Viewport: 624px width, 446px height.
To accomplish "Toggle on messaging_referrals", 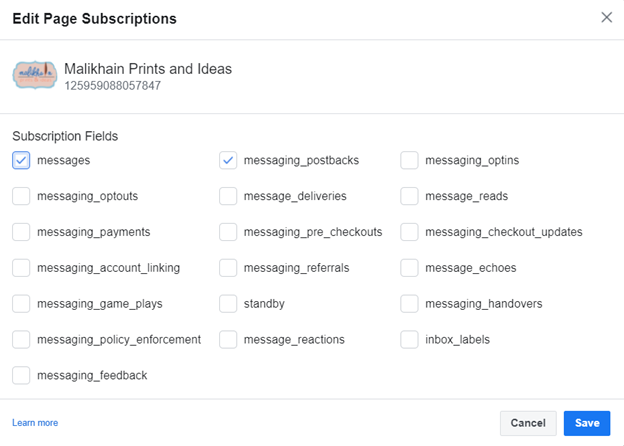I will [x=228, y=268].
